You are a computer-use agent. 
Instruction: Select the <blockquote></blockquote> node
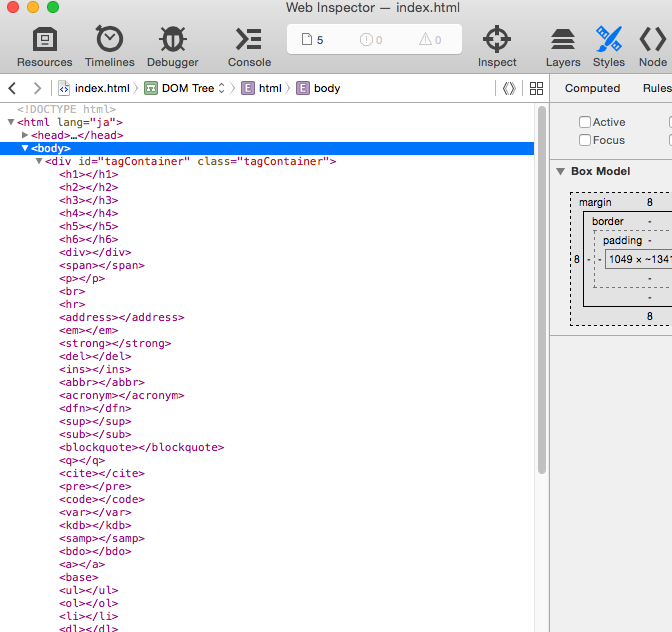[x=141, y=447]
